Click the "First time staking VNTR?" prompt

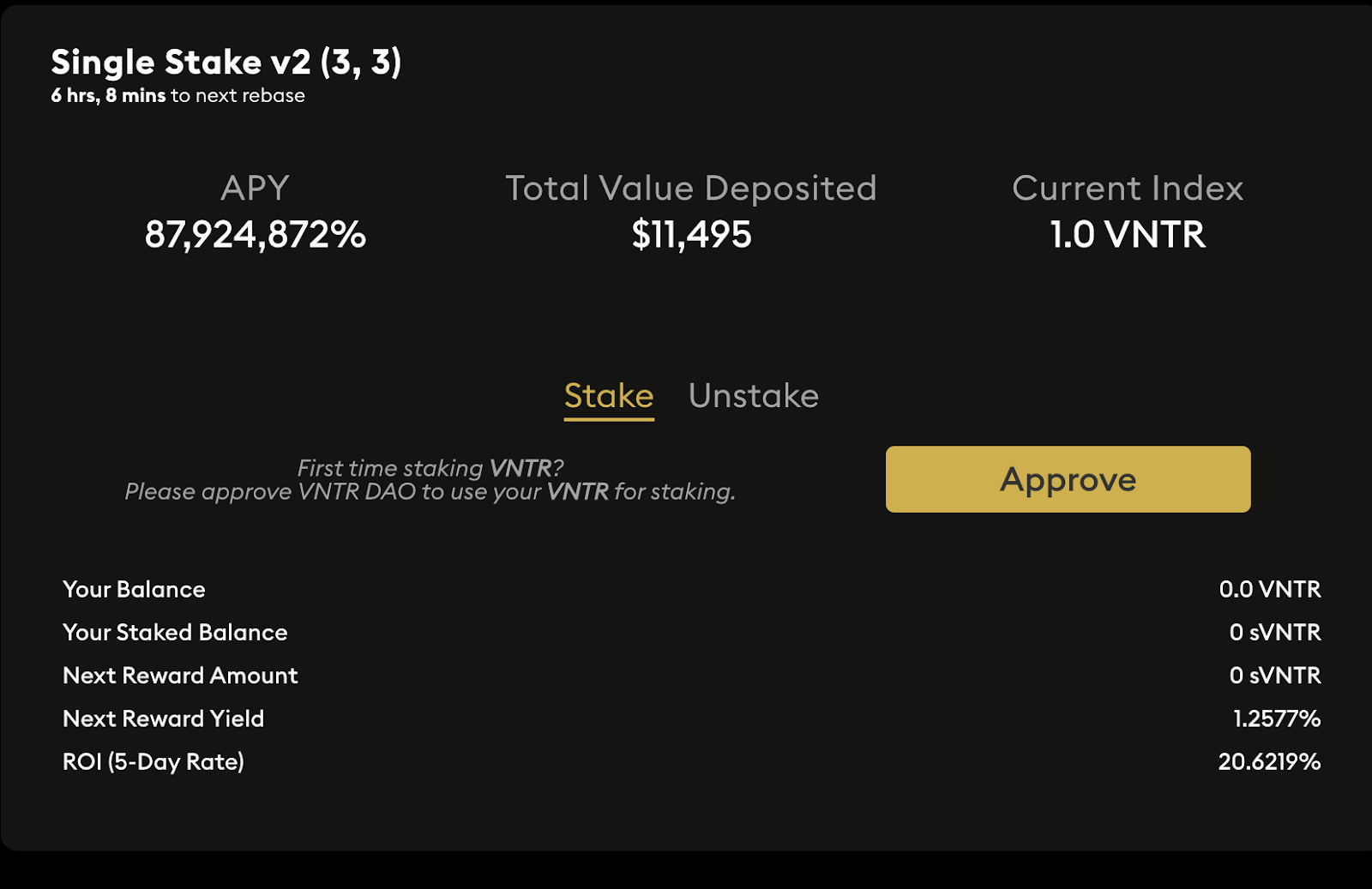click(x=430, y=468)
